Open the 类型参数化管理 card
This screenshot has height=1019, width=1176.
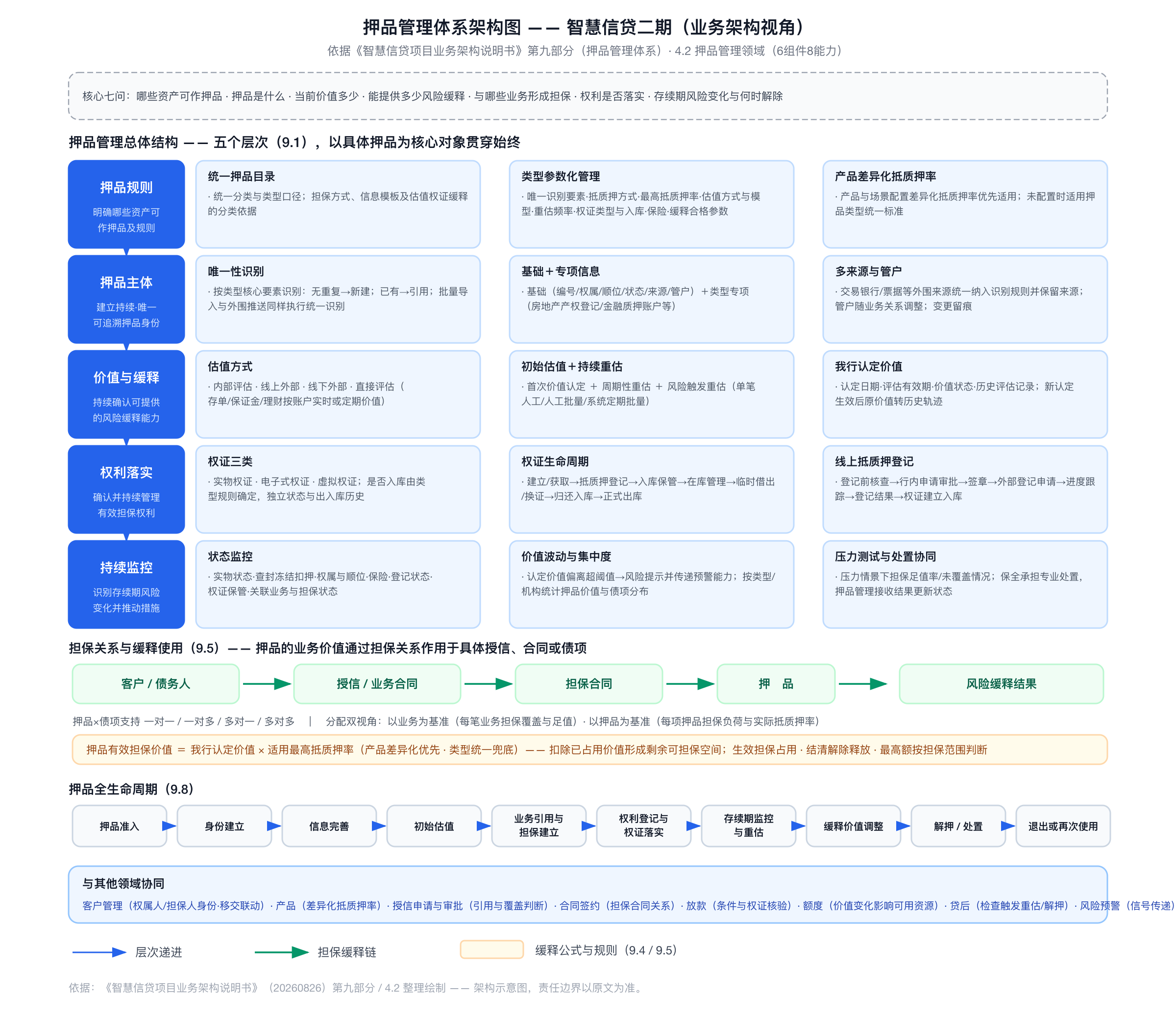(651, 204)
